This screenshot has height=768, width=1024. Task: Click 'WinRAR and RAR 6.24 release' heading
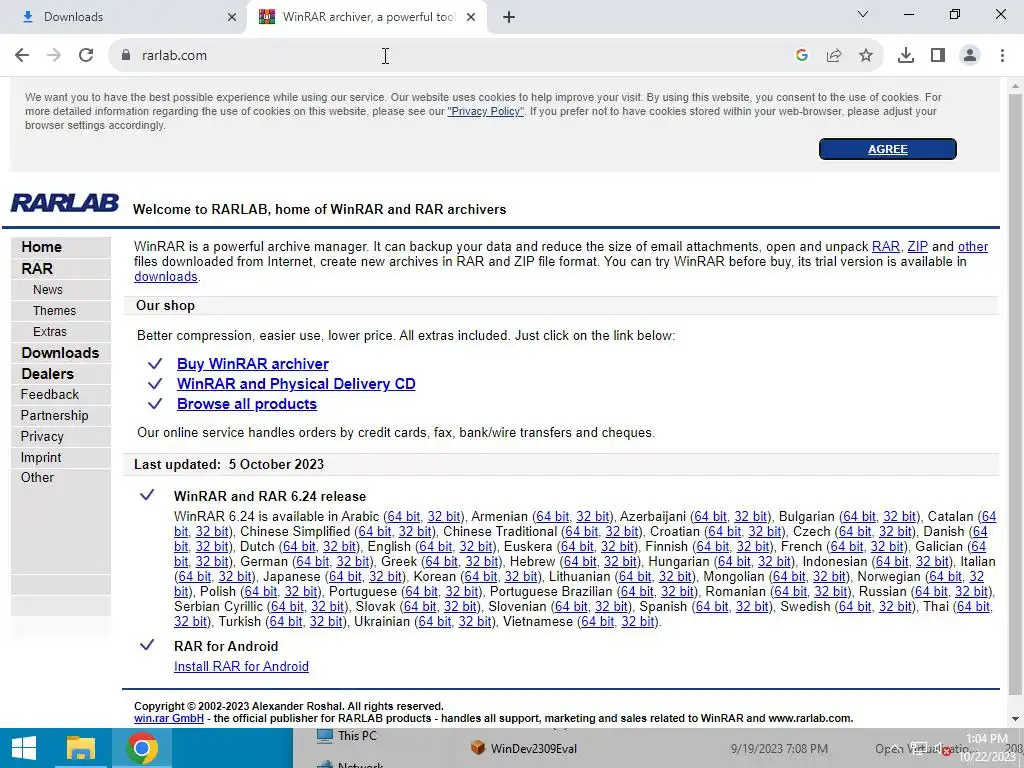coord(270,496)
